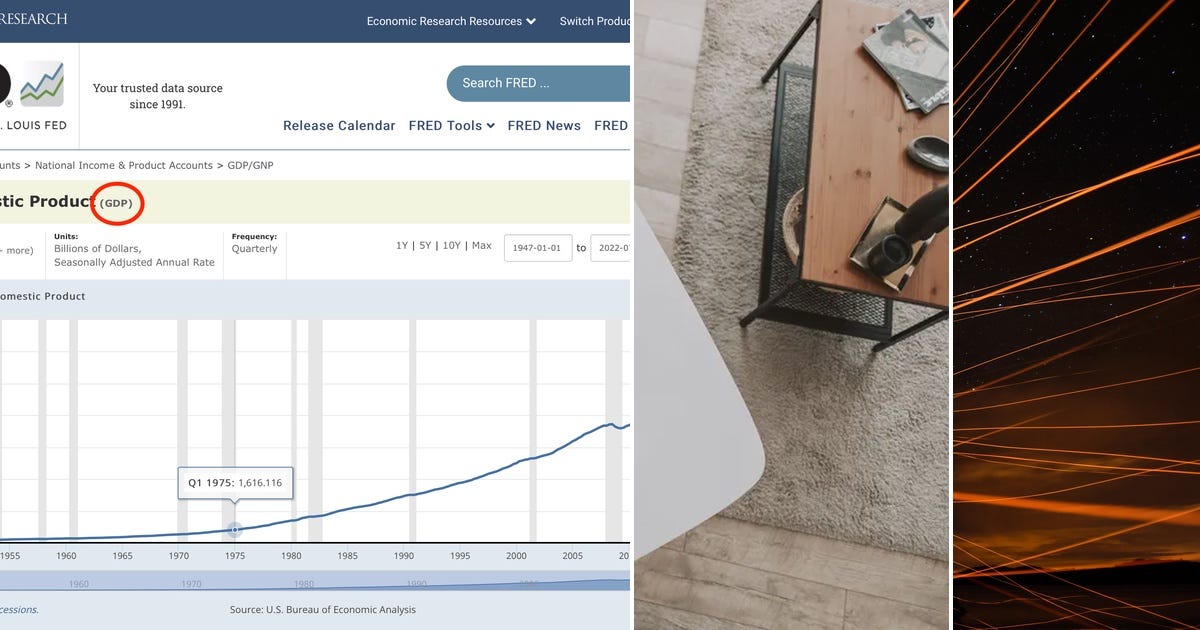Viewport: 1200px width, 630px height.
Task: Select the Max date range
Action: [482, 246]
